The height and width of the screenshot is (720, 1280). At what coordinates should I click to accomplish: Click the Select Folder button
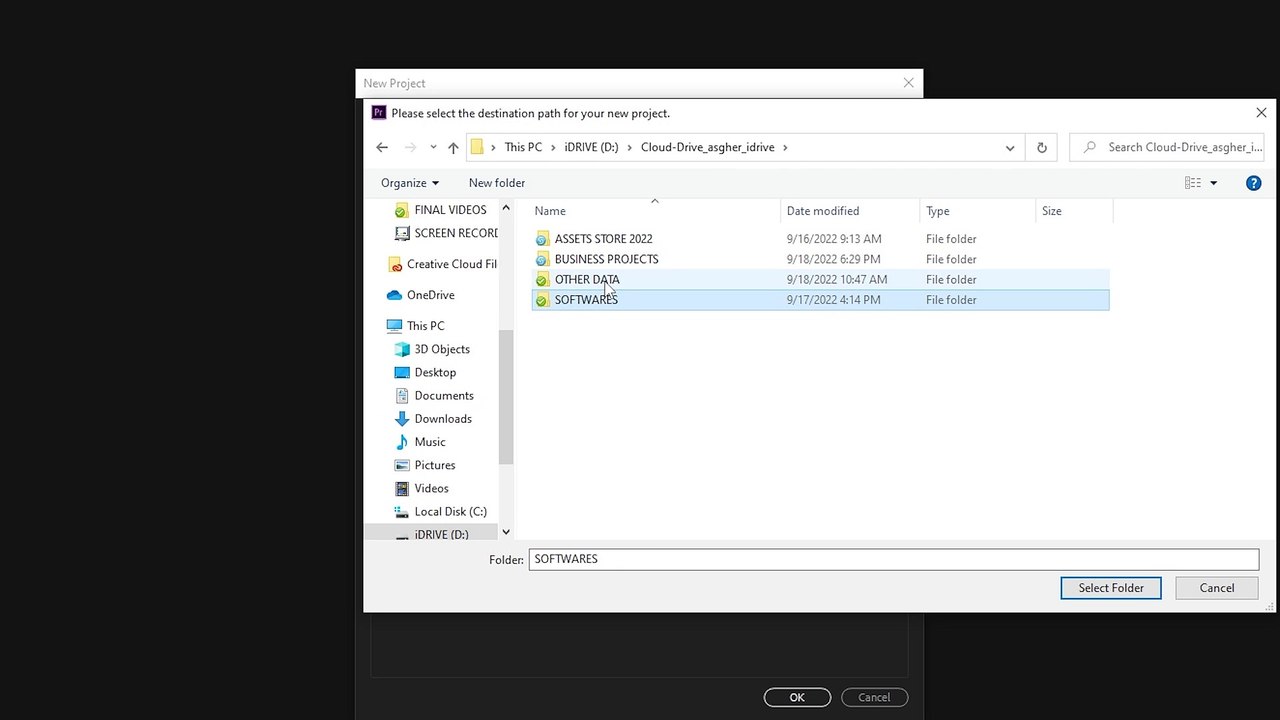tap(1111, 588)
